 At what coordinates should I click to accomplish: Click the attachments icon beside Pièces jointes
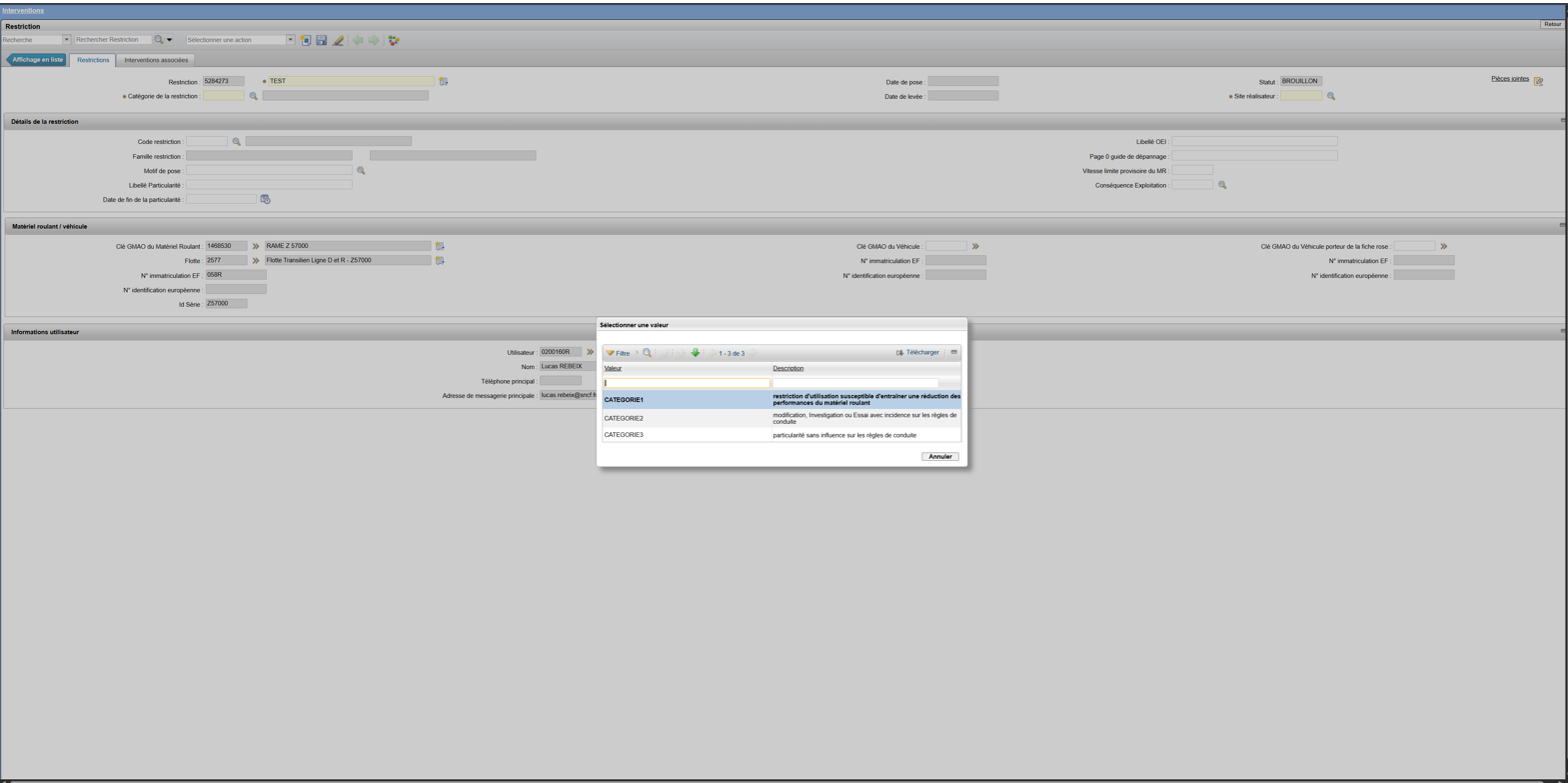point(1539,81)
